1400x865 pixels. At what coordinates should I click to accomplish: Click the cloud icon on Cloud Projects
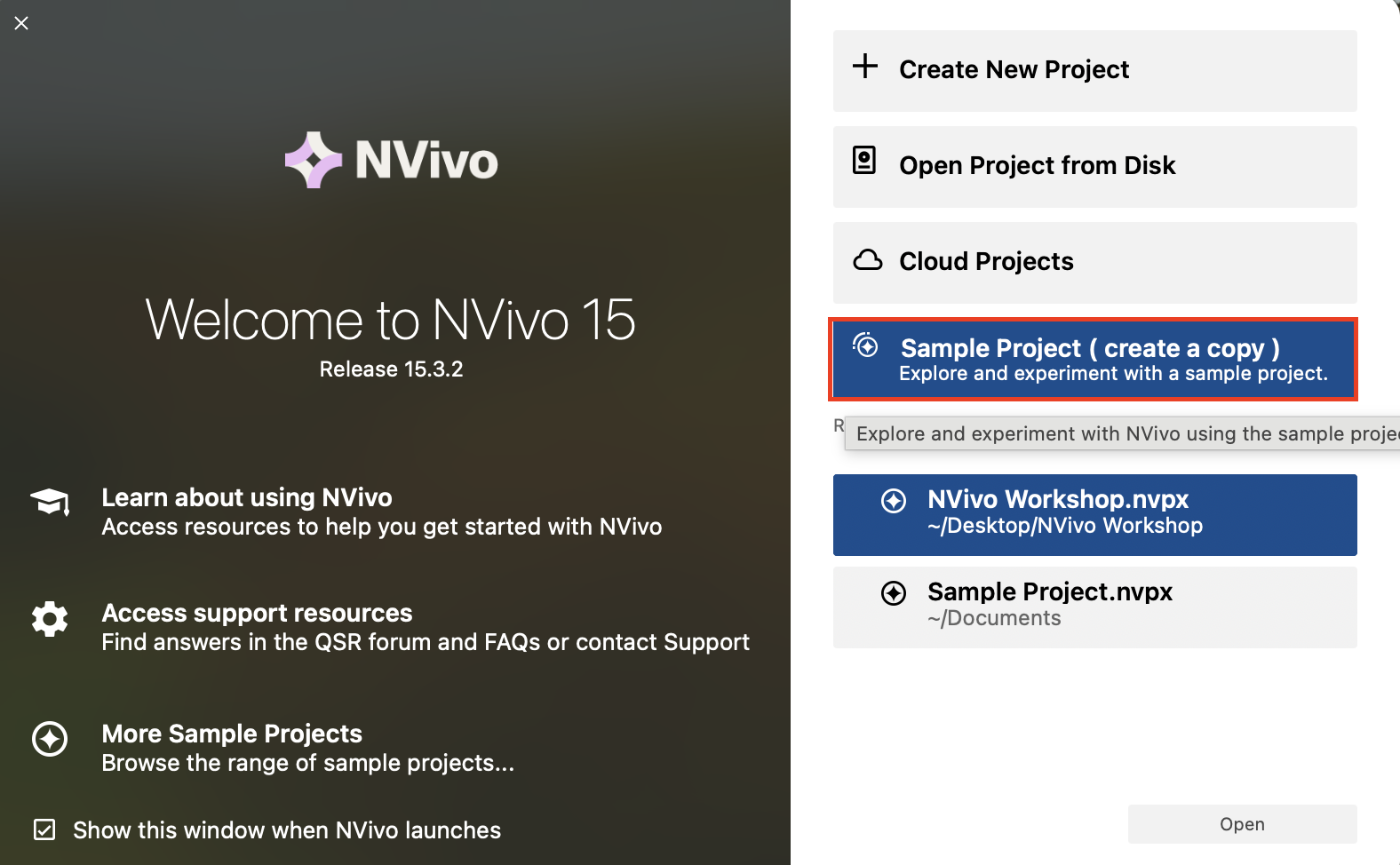click(868, 259)
